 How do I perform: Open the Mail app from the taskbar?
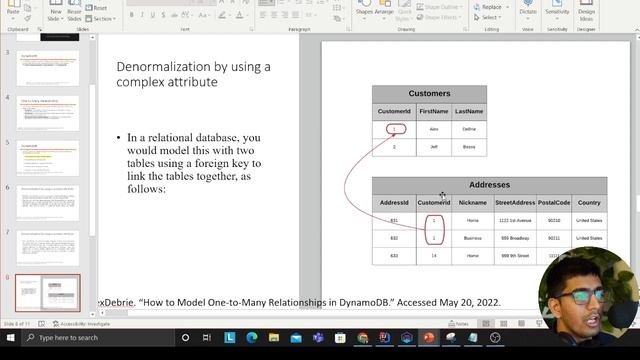pyautogui.click(x=296, y=338)
